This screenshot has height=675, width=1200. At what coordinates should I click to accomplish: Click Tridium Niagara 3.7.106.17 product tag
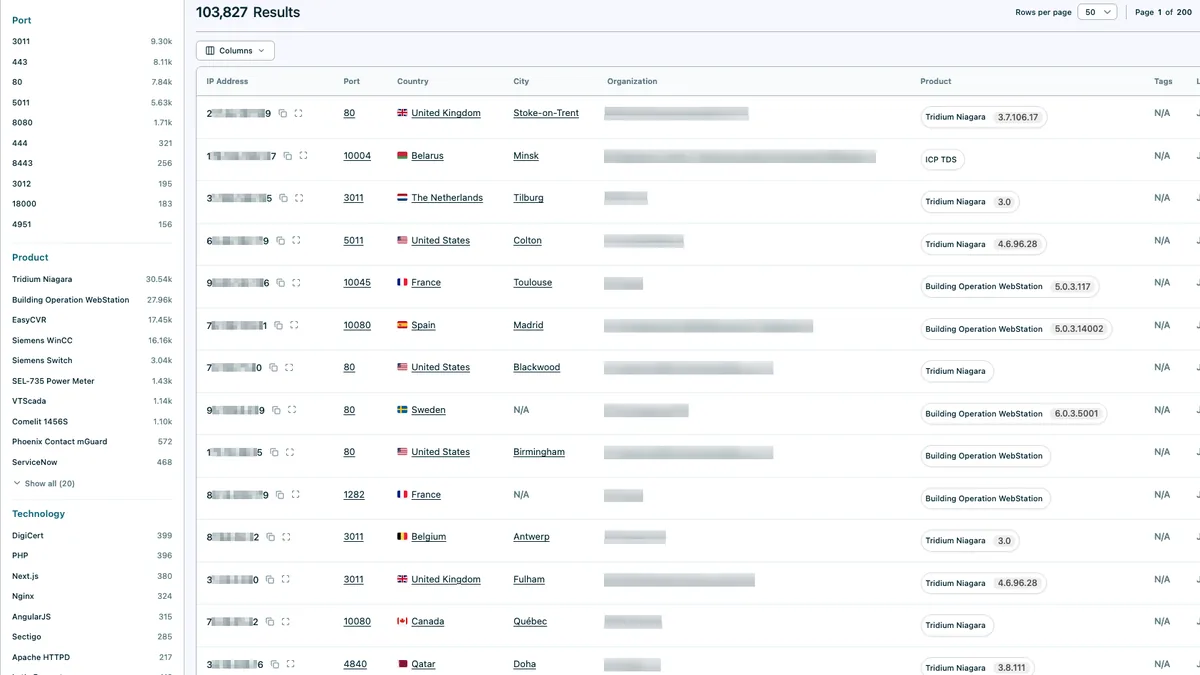coord(983,117)
